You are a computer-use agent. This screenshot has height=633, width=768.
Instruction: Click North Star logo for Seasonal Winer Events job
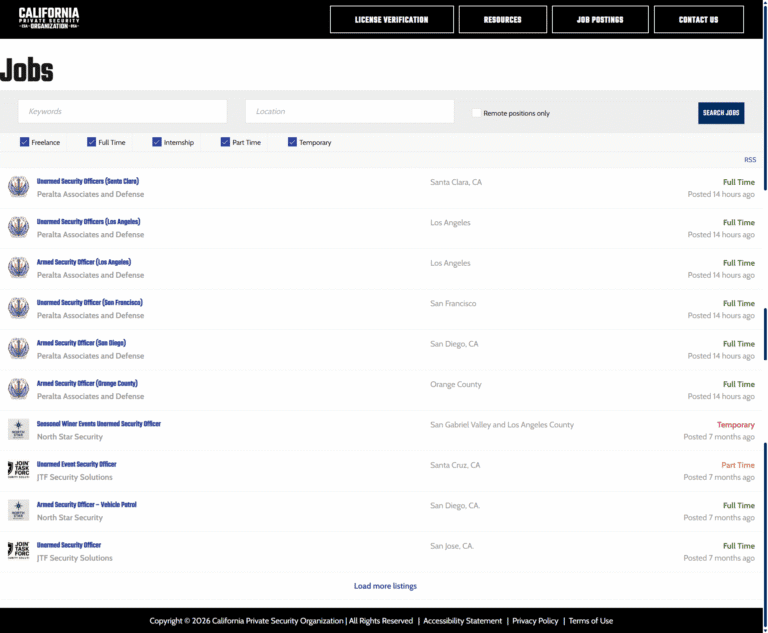point(19,429)
